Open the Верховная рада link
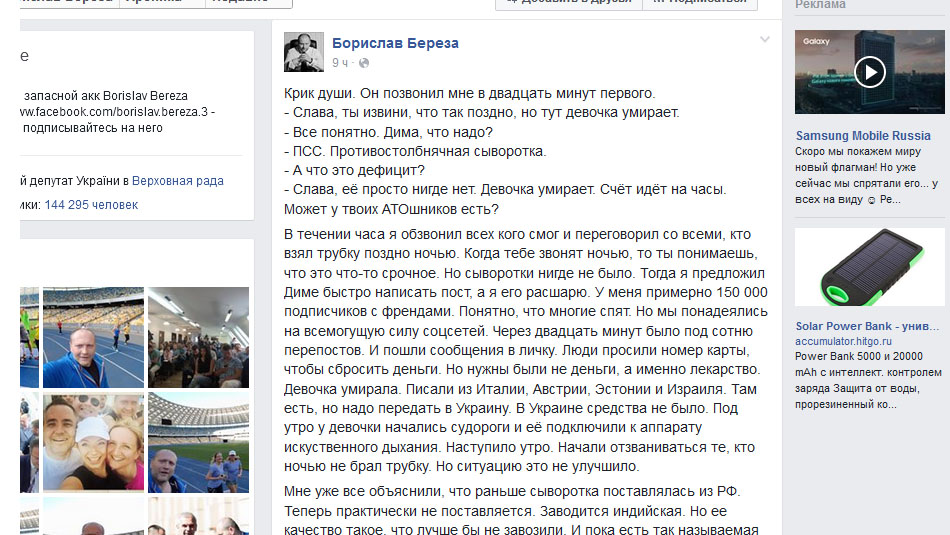Screen dimensions: 950x535 [178, 181]
